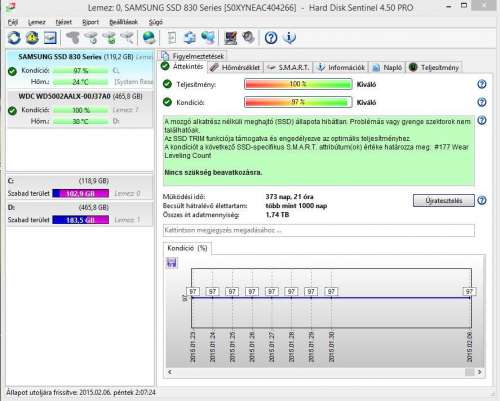Click 'Nincs szükség beavatkozásra.' text
Image resolution: width=500 pixels, height=401 pixels.
click(213, 173)
